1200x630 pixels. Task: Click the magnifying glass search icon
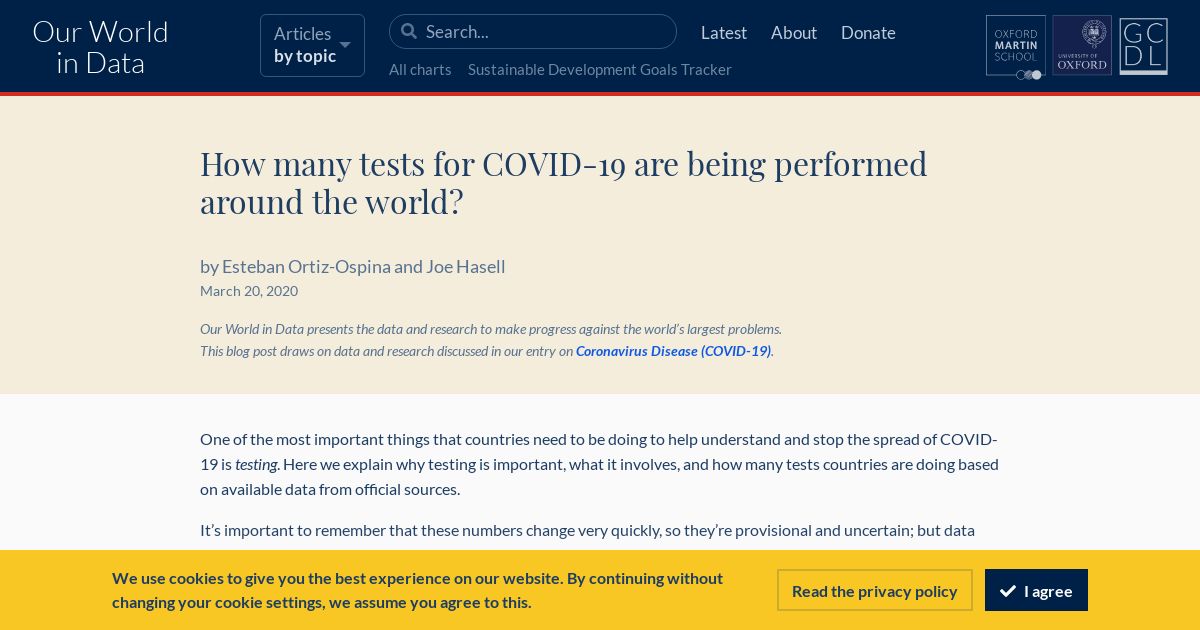pos(408,31)
